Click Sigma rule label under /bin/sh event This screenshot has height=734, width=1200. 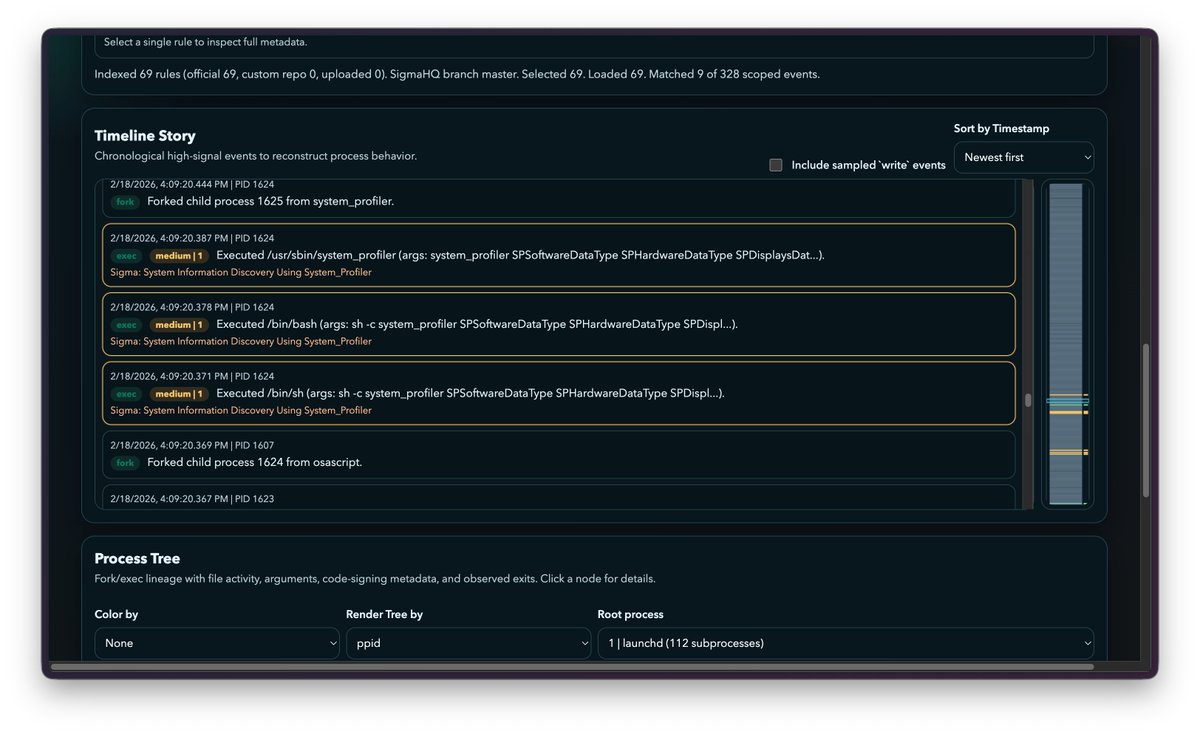(241, 410)
